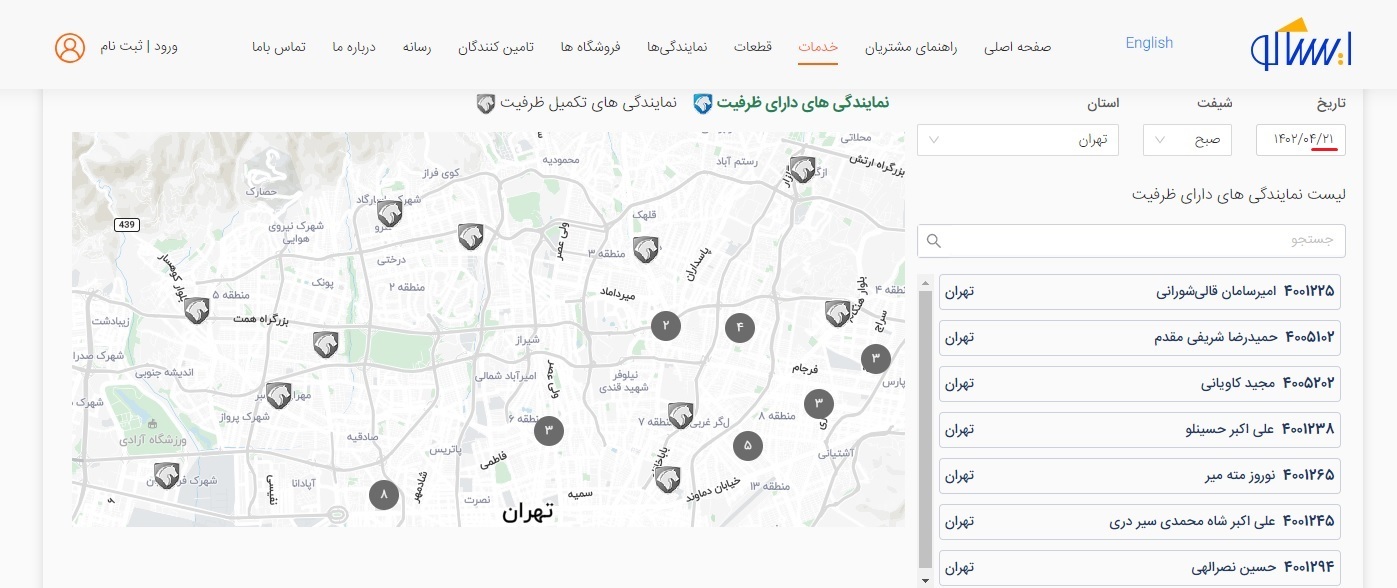Select the dealership marker near بزرگراه همت
This screenshot has height=588, width=1397.
196,309
